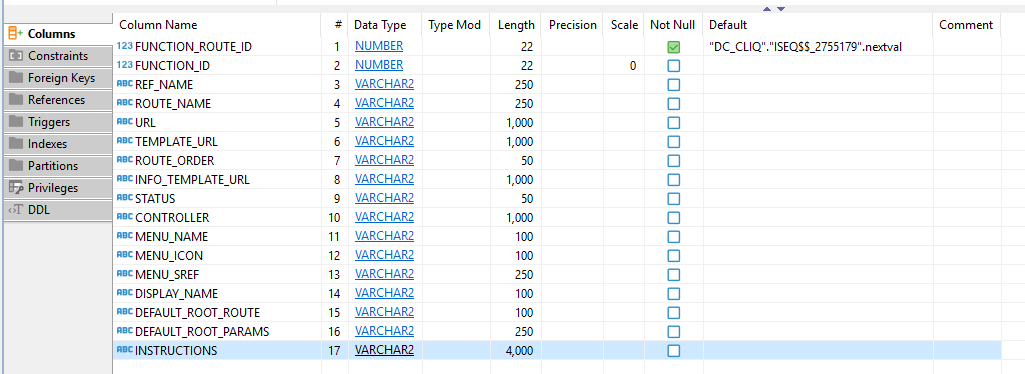The image size is (1025, 374).
Task: Expand panel using the down arrow
Action: (781, 8)
